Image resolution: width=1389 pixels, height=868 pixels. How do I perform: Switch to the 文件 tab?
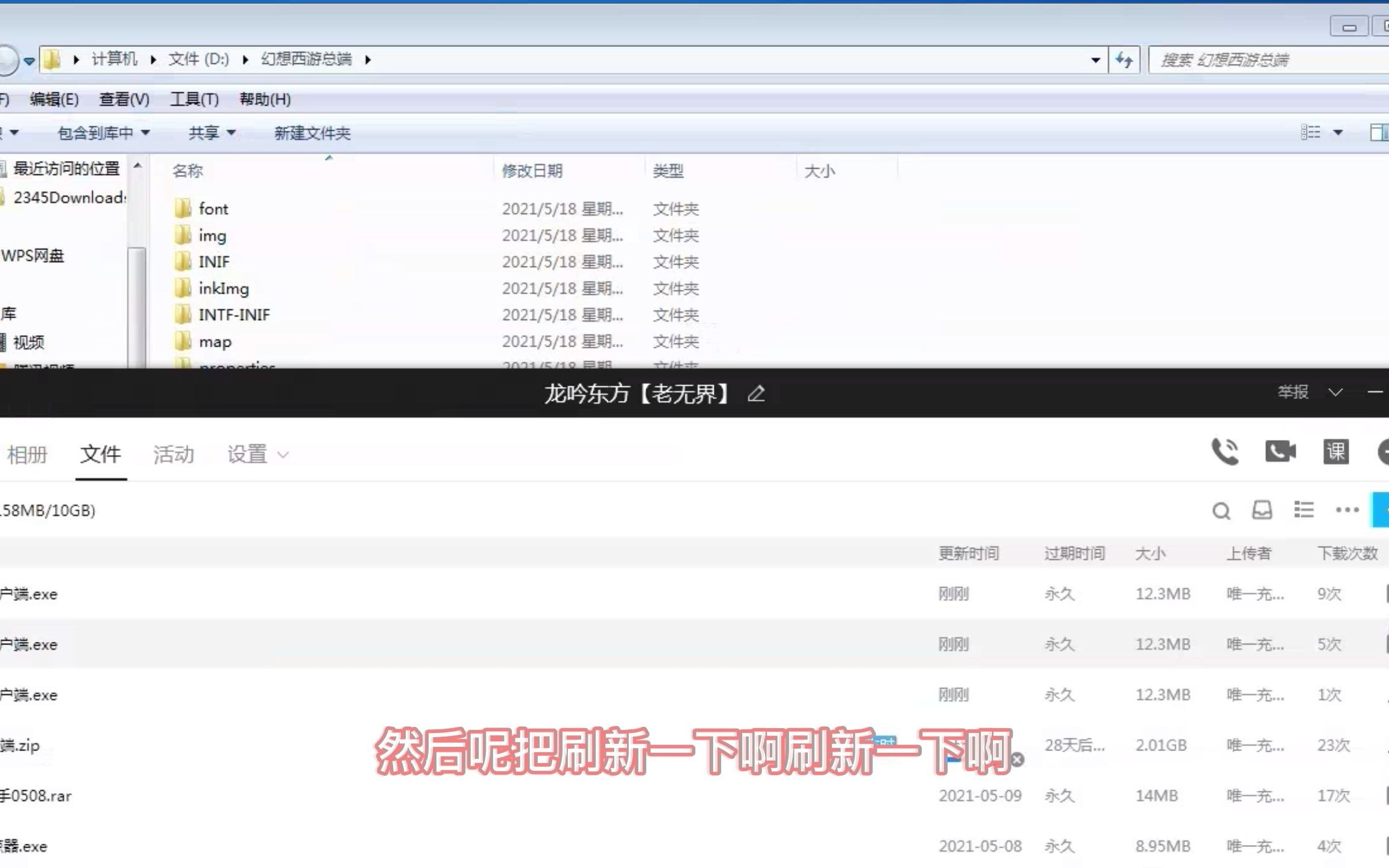coord(101,454)
